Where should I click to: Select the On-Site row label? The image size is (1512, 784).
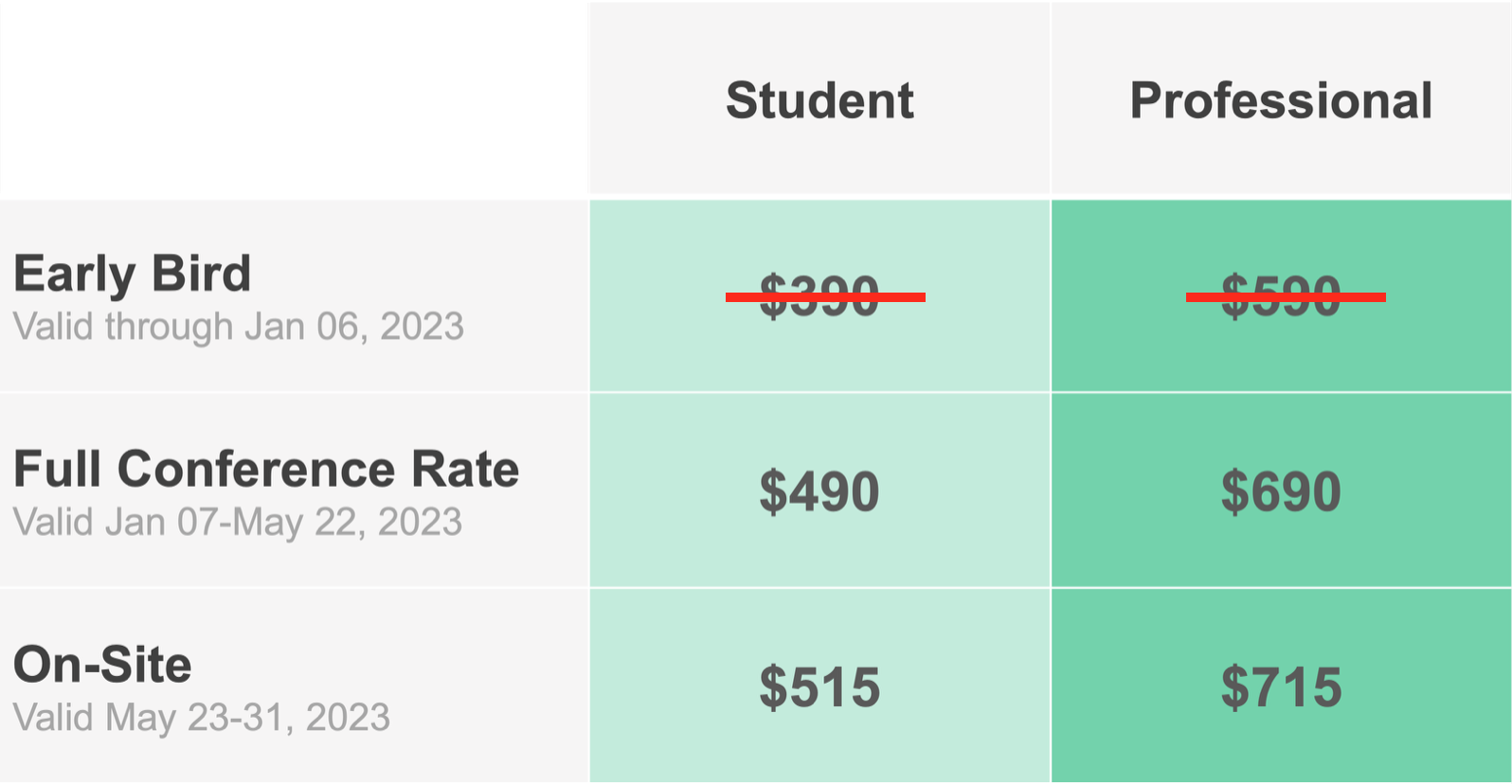(102, 665)
